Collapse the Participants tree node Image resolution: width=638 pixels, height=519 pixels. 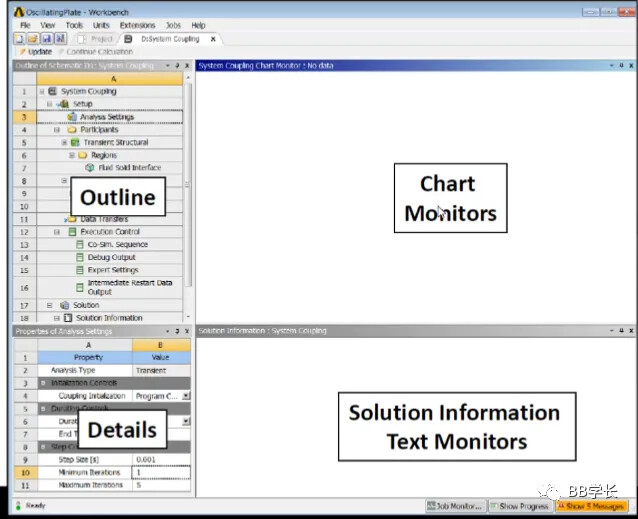[x=57, y=130]
